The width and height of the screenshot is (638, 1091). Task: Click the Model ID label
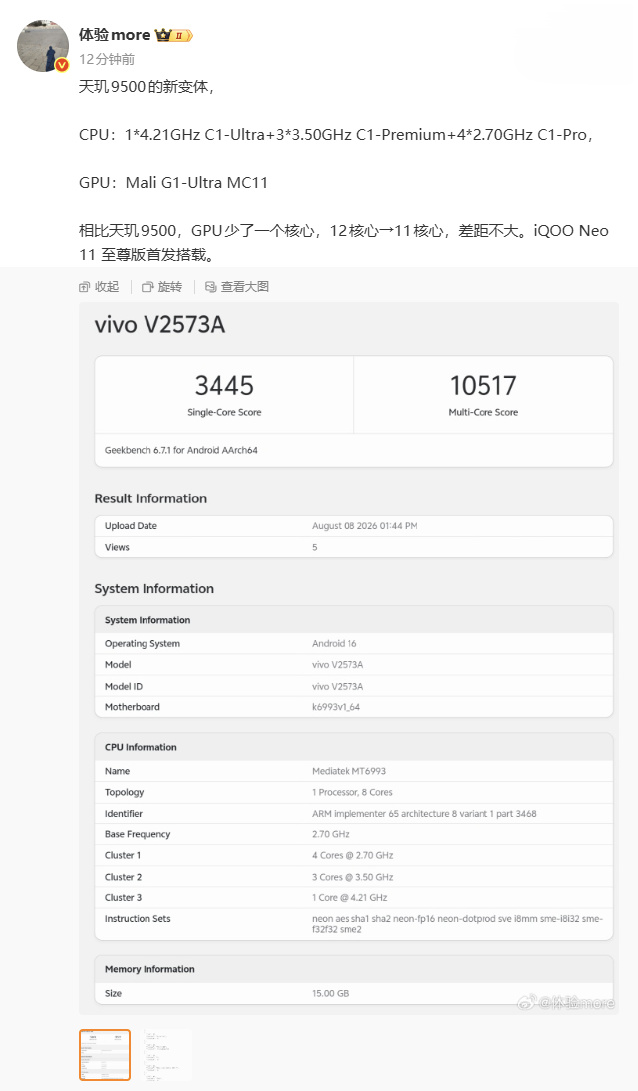point(124,686)
